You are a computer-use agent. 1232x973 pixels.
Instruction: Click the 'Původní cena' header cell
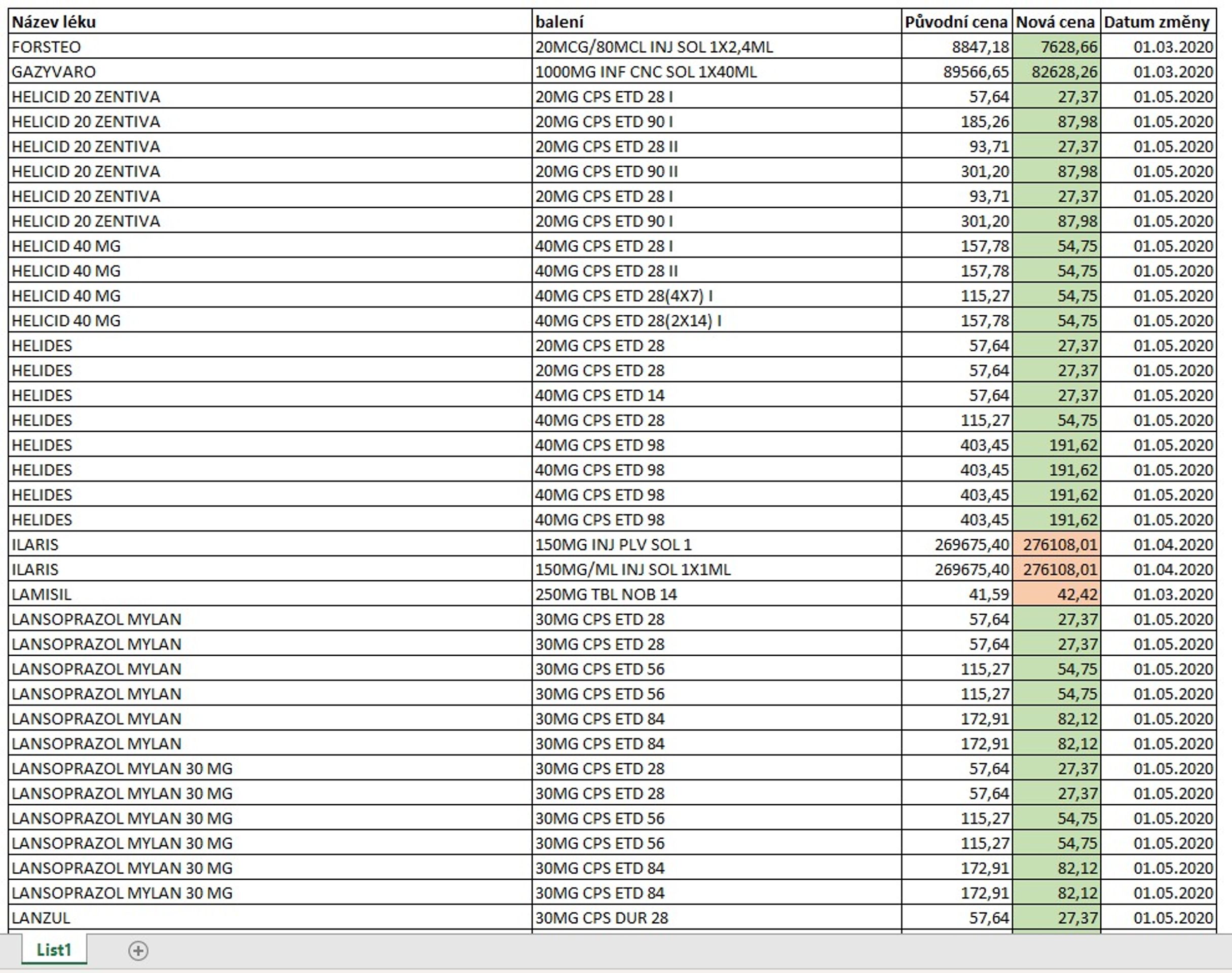957,22
